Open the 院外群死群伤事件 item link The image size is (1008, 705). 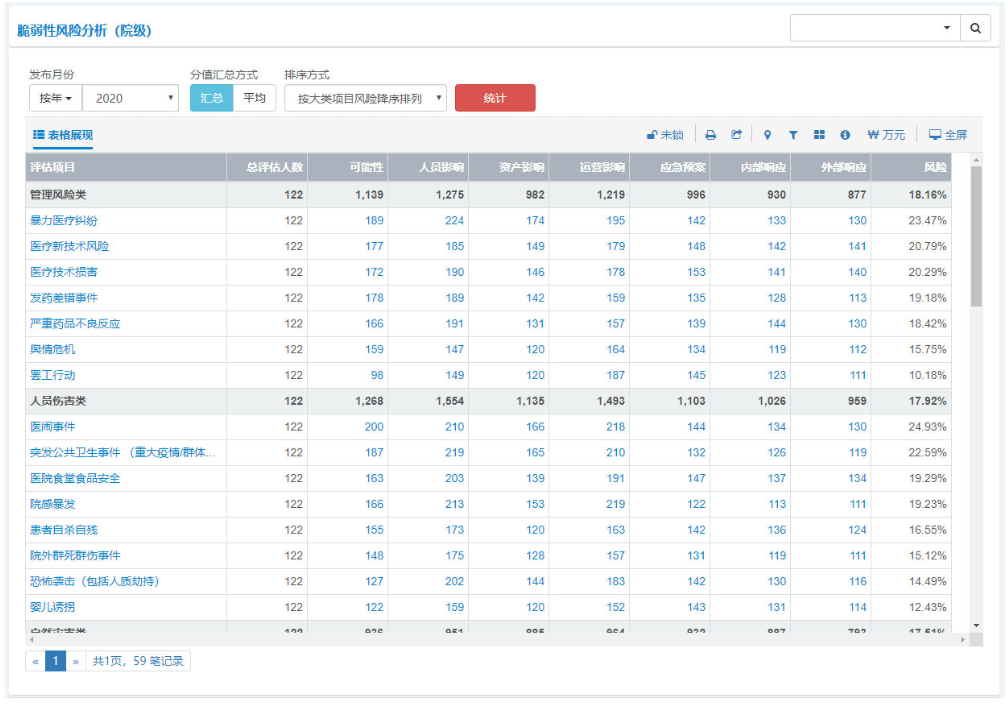[x=75, y=555]
